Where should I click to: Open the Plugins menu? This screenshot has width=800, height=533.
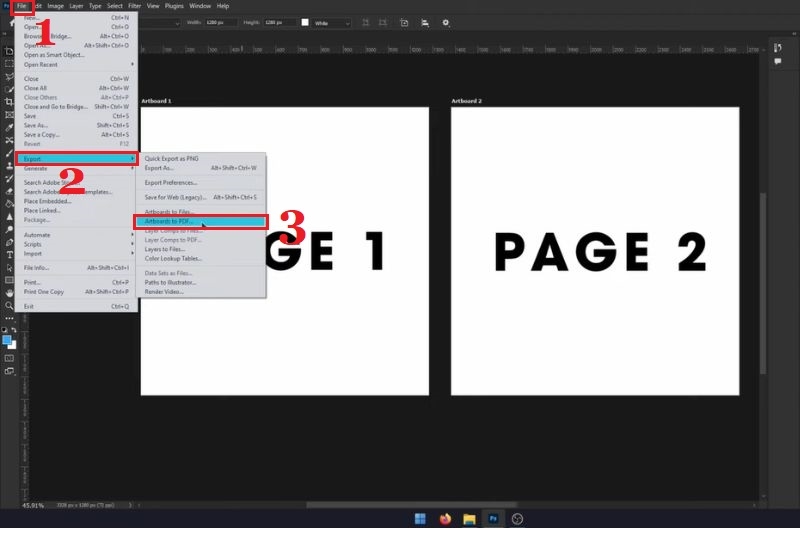(x=174, y=6)
